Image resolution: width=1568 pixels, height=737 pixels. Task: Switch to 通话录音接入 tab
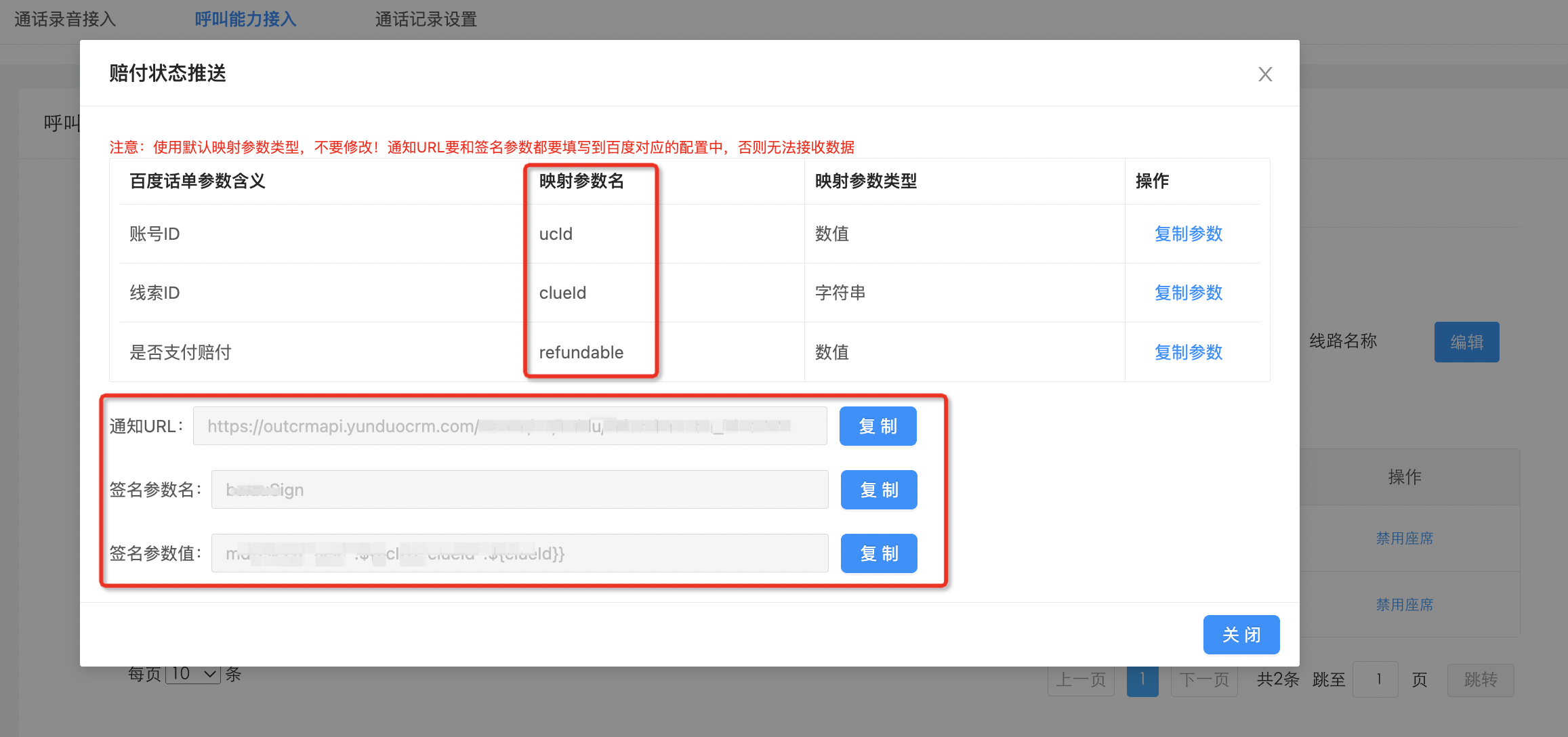[x=65, y=19]
